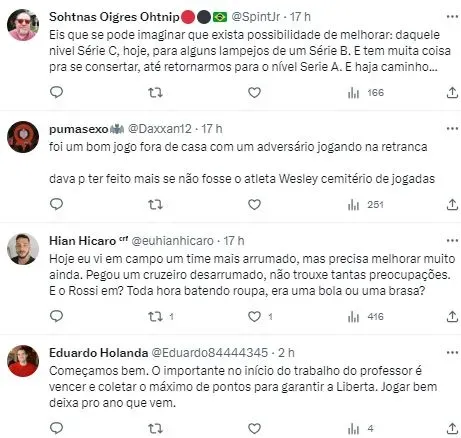The width and height of the screenshot is (461, 438).
Task: Retweet Eduardo Holanda's post
Action: pos(155,428)
